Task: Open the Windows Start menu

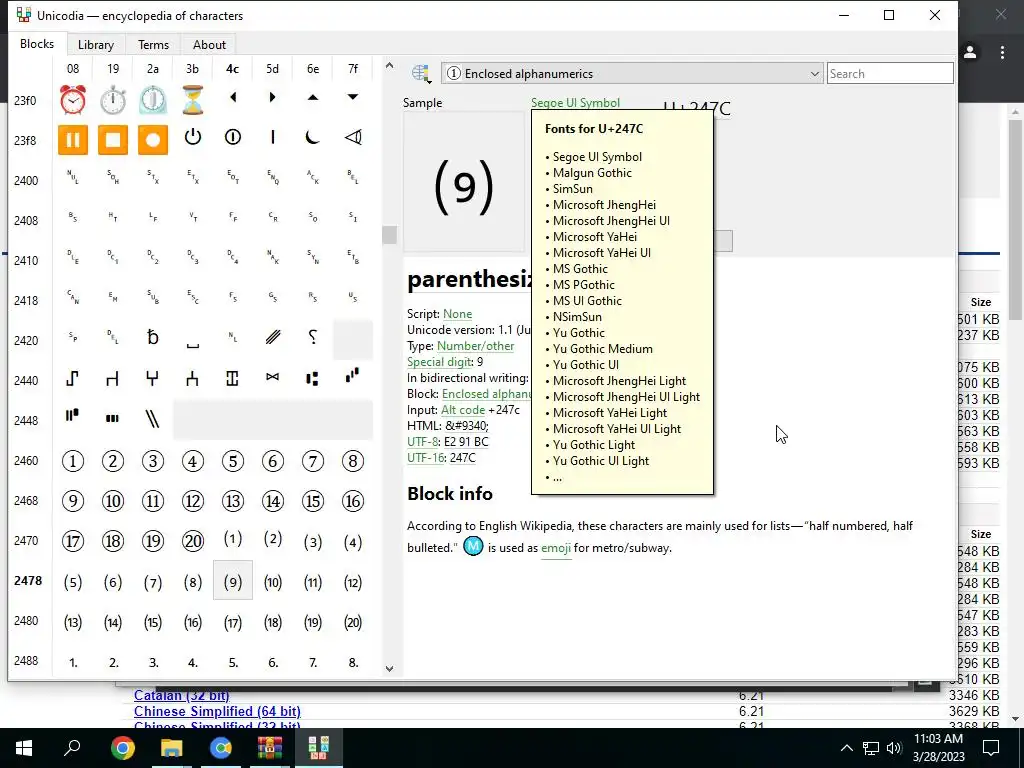Action: (x=24, y=748)
